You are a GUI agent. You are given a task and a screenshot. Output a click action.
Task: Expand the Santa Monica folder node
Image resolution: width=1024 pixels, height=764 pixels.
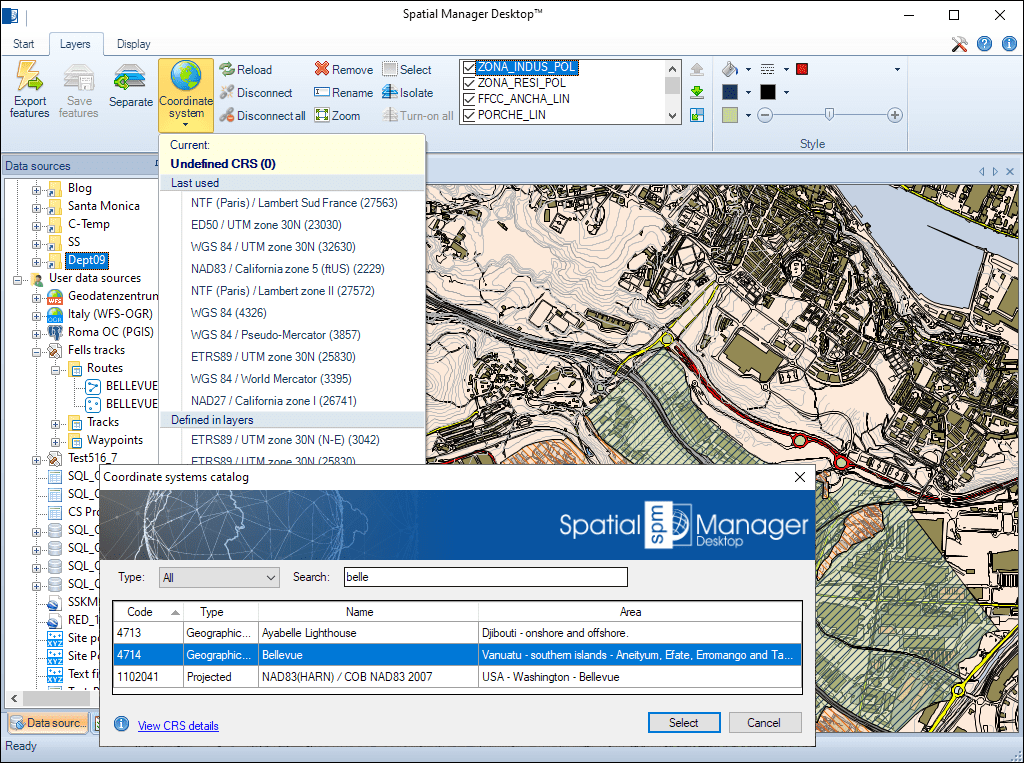tap(37, 208)
